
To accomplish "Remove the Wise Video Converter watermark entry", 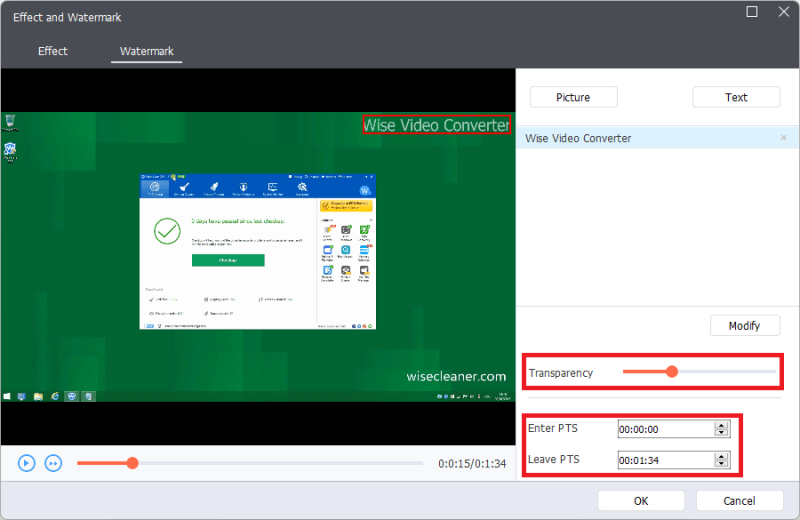I will (x=784, y=138).
